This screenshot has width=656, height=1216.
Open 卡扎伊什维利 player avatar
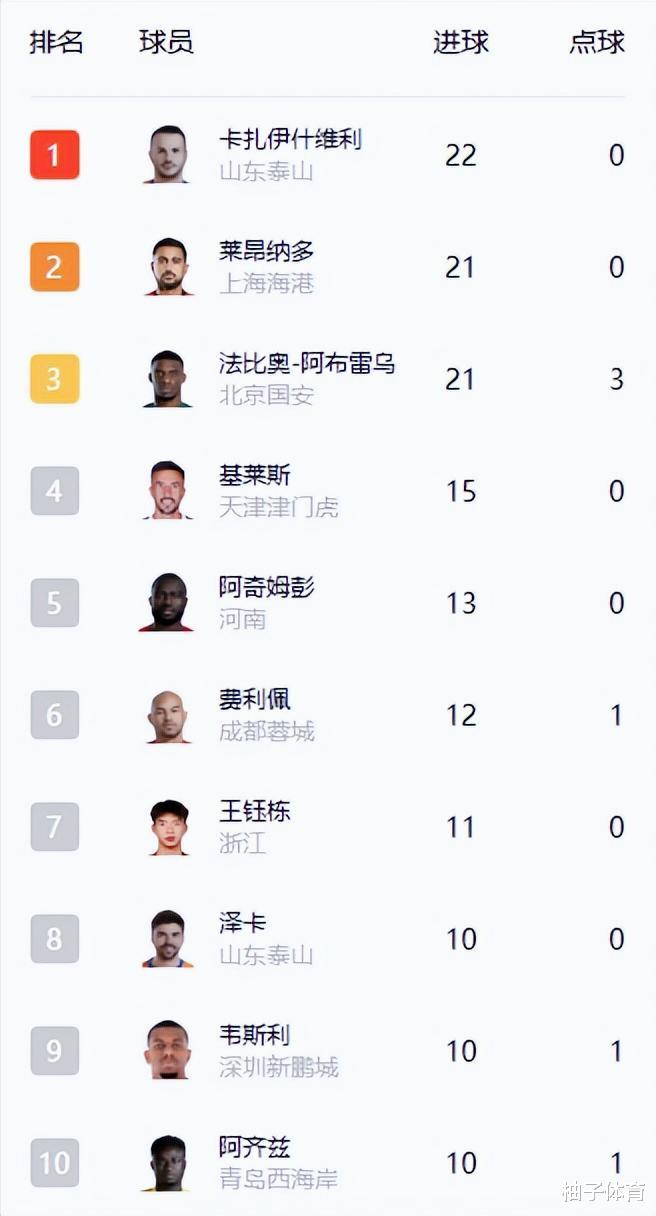pos(168,155)
